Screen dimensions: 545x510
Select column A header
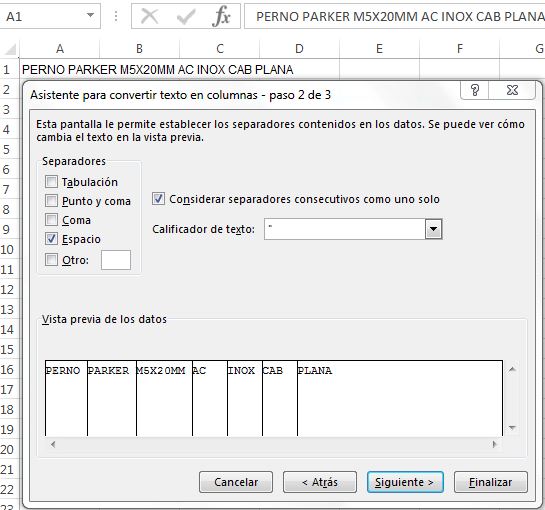(x=60, y=49)
